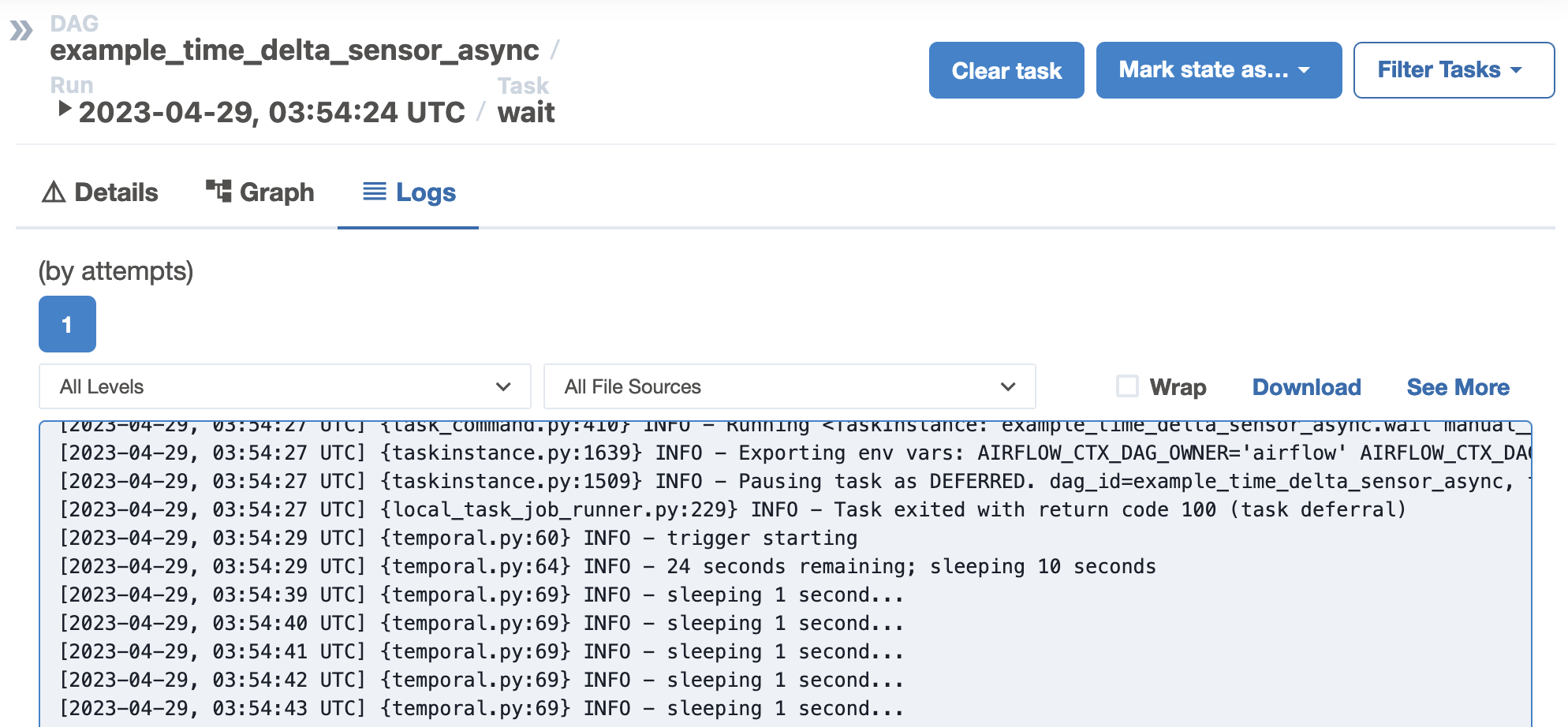Click the Download logs link

pyautogui.click(x=1306, y=387)
